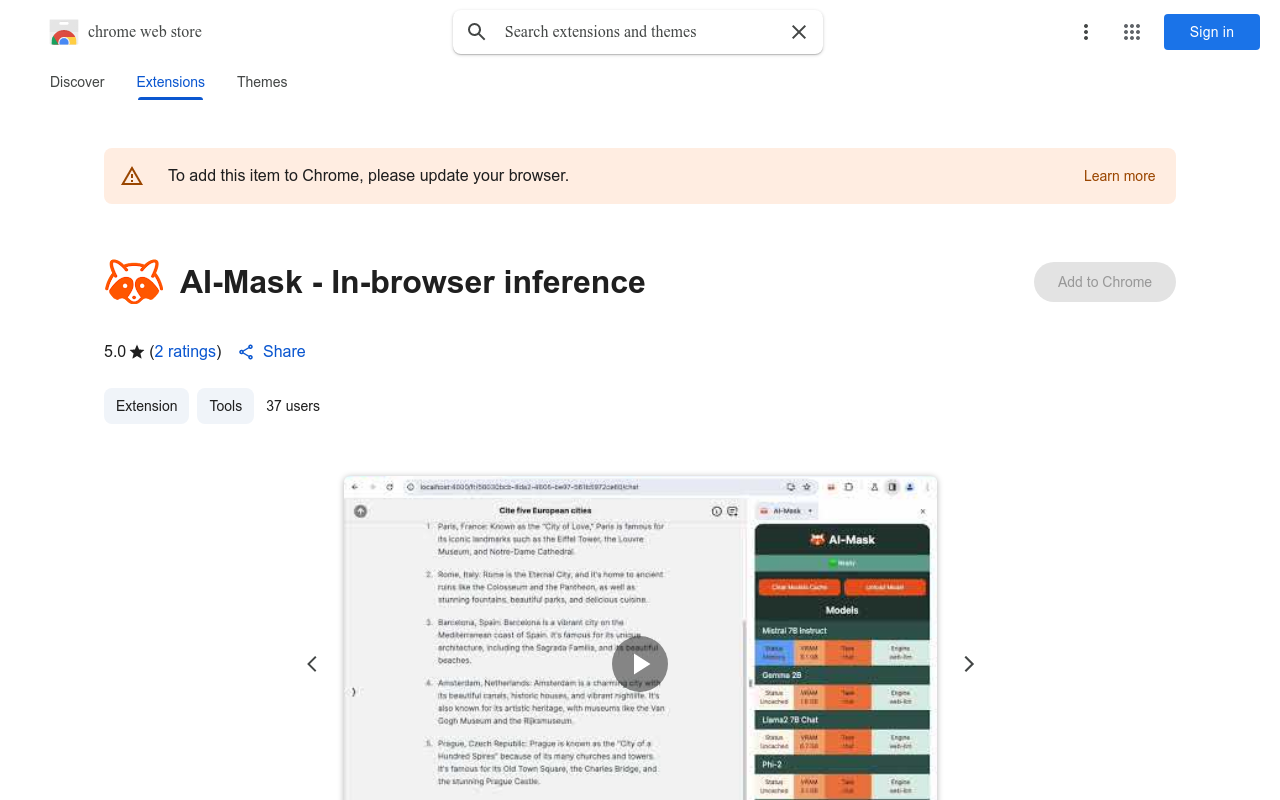Click the 'chrome web store' title text
Viewport: 1280px width, 800px height.
[145, 32]
